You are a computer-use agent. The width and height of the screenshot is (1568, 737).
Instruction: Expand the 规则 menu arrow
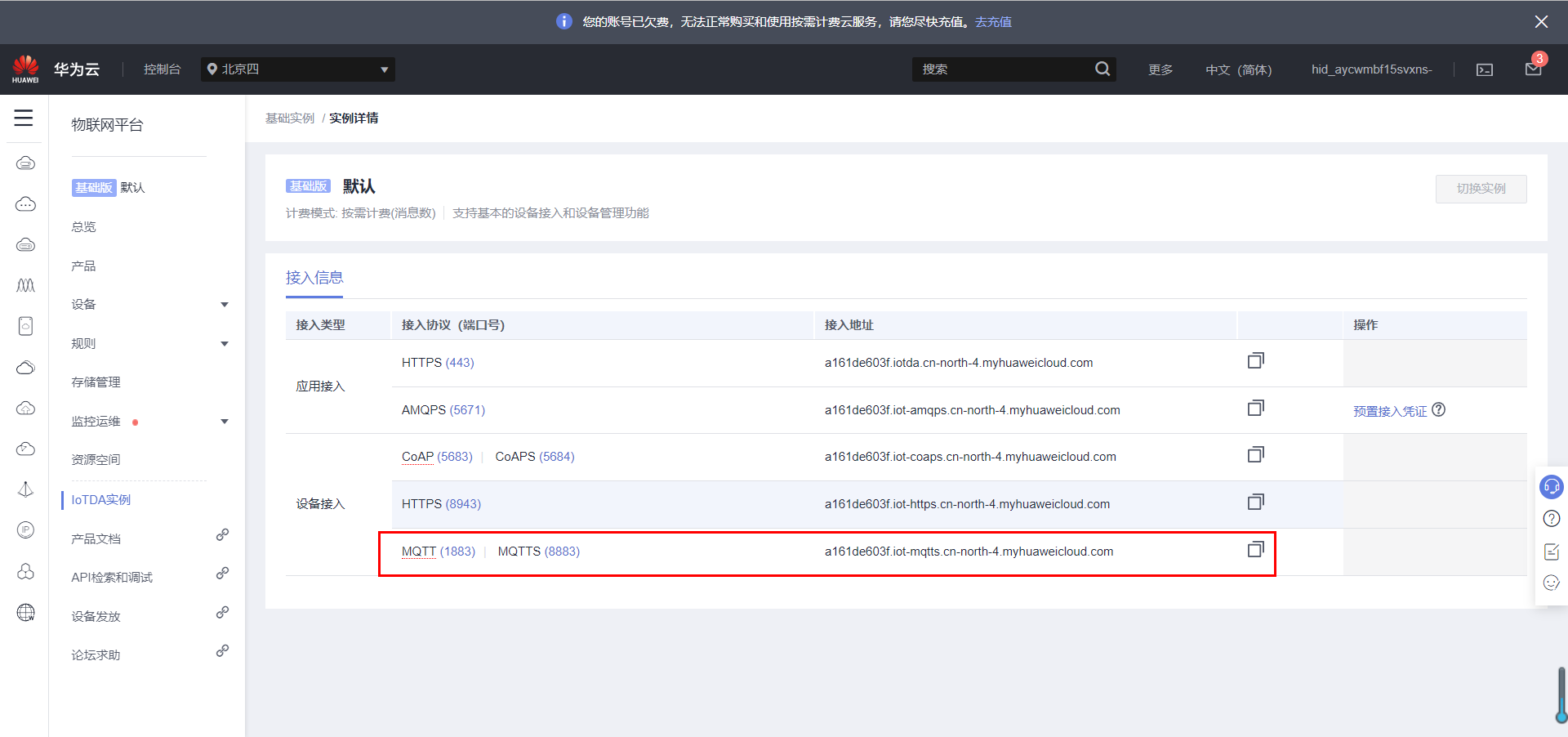click(225, 344)
